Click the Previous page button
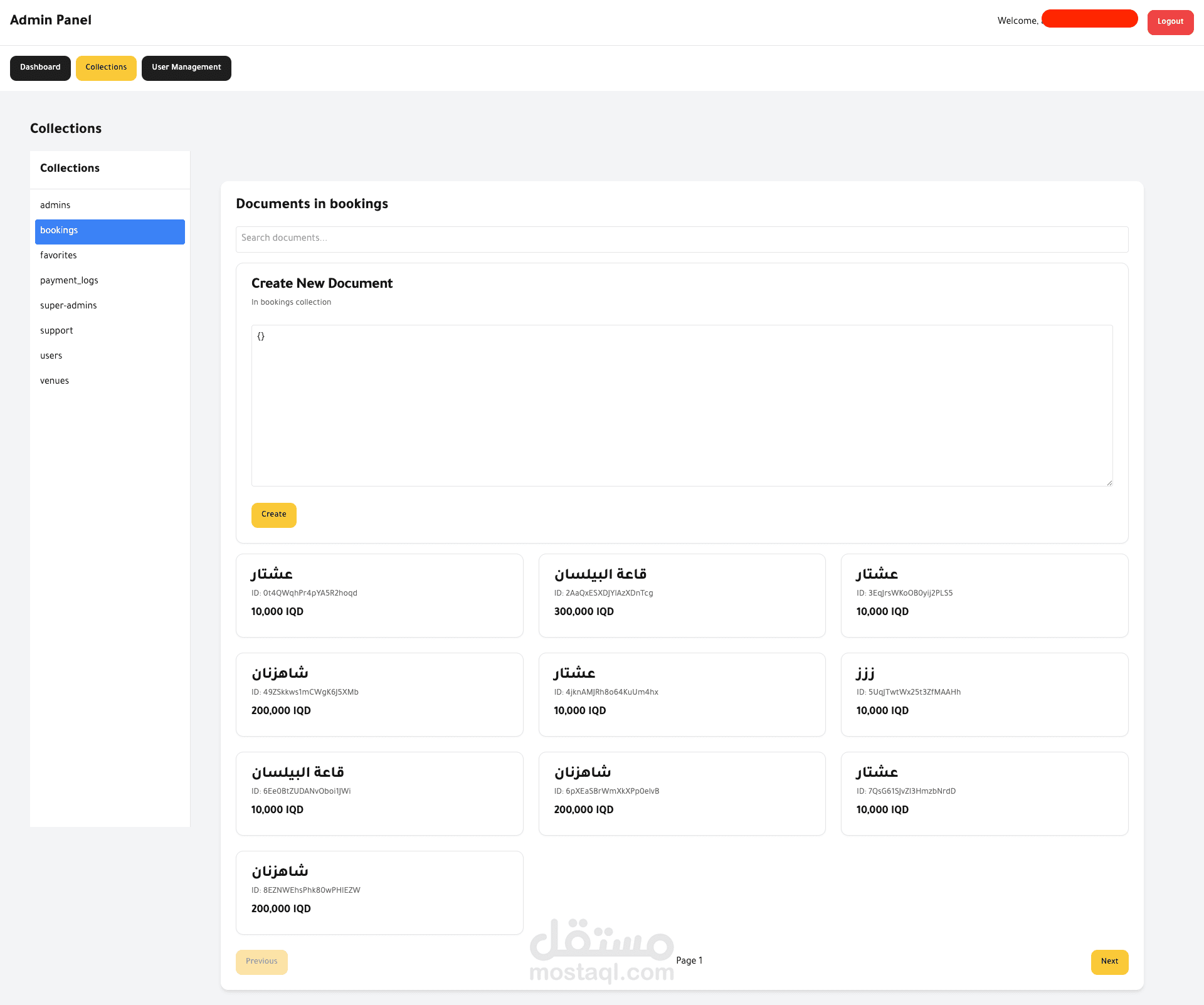The image size is (1204, 1005). pyautogui.click(x=261, y=962)
